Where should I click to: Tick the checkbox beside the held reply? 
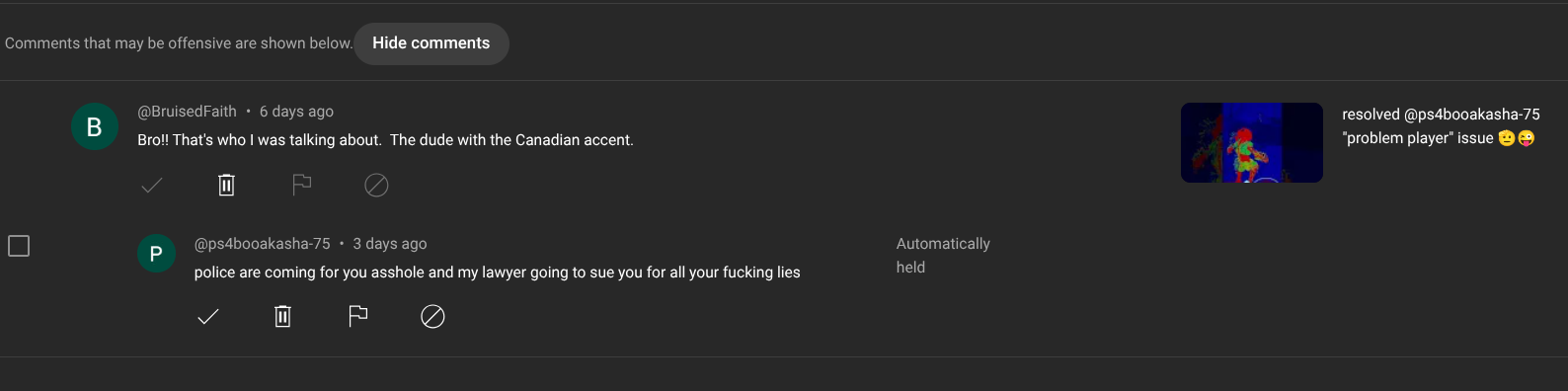click(19, 246)
